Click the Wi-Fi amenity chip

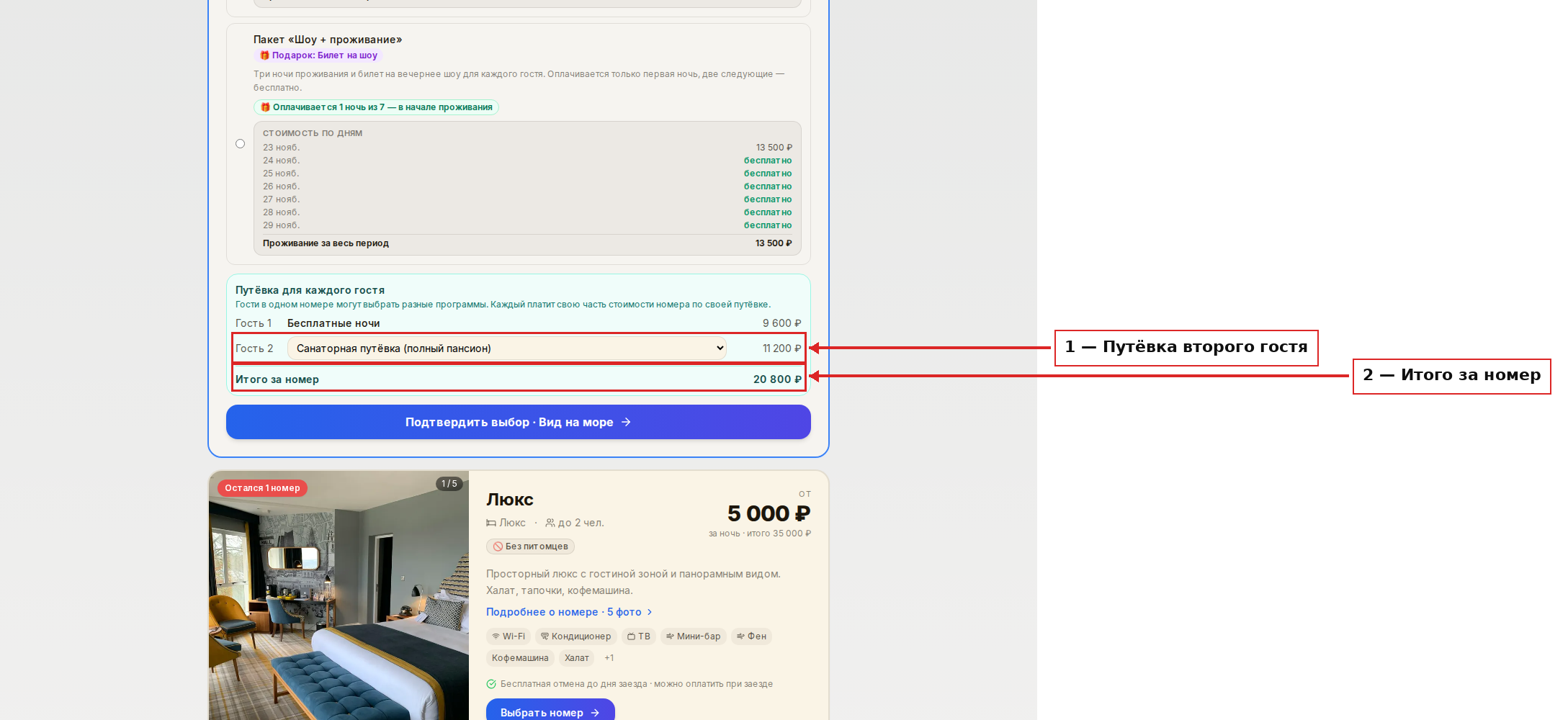point(509,636)
